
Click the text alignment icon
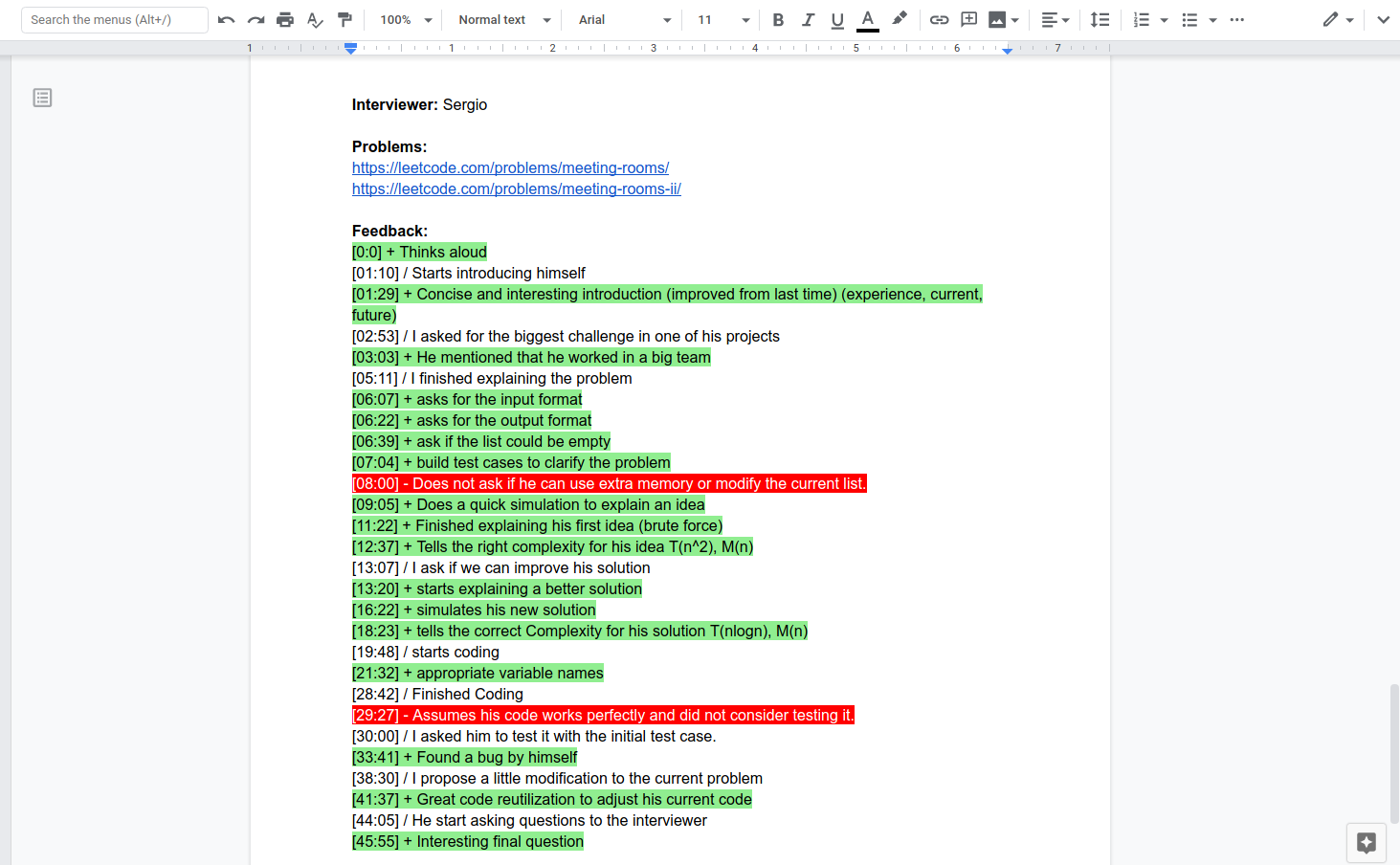(x=1050, y=20)
